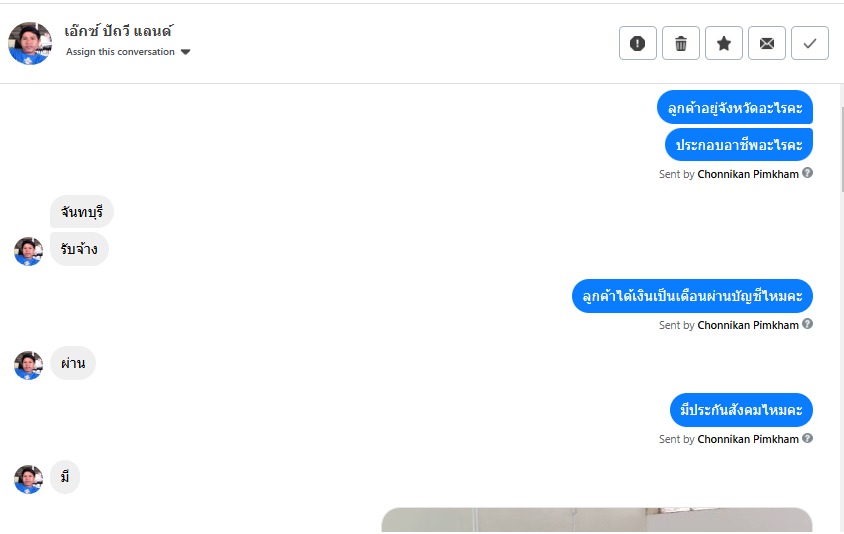Click help icon under มีประกันสังคมไหมคะ message
Viewport: 844px width, 534px height.
click(x=807, y=438)
